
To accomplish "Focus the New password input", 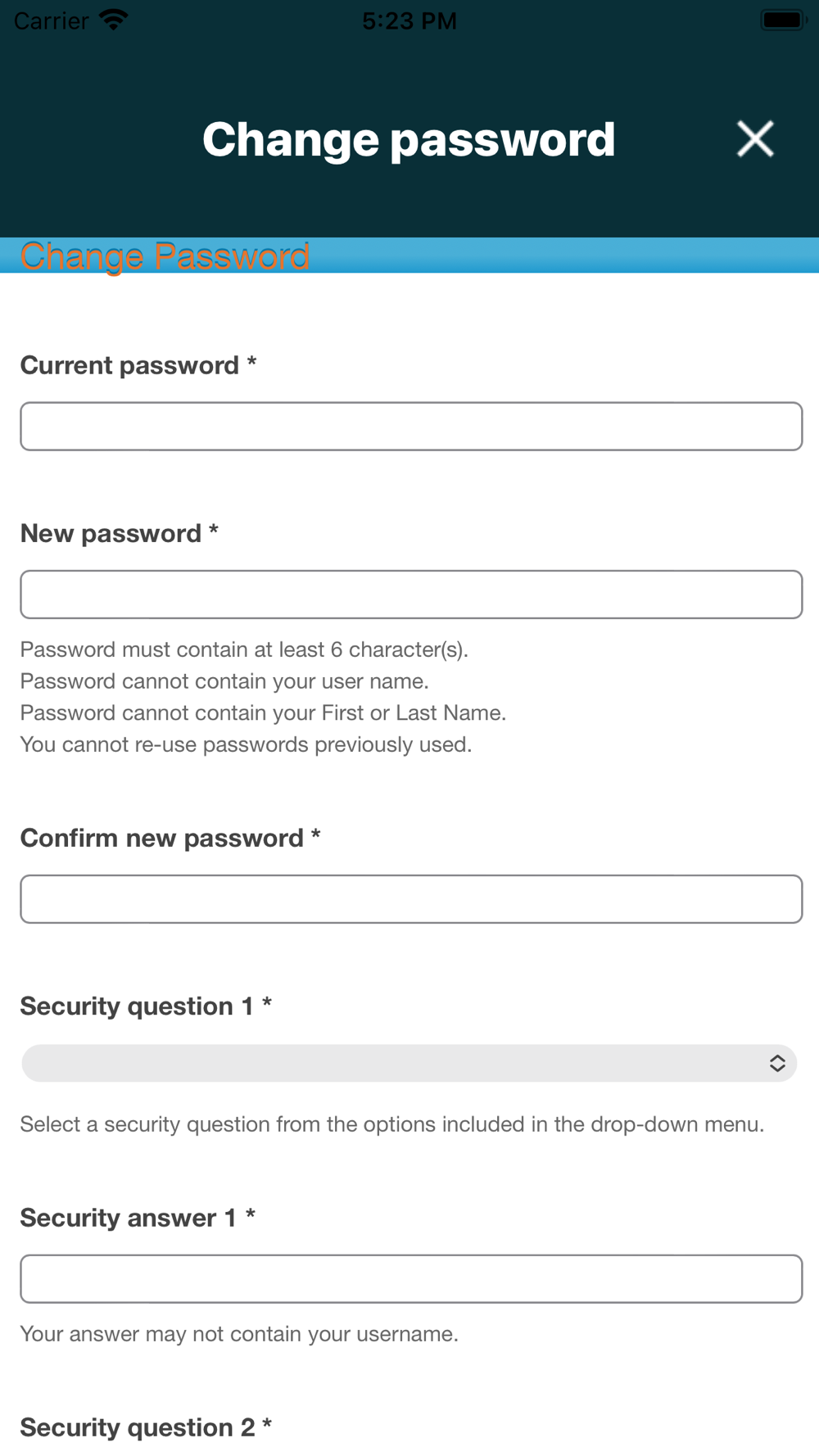I will click(411, 595).
